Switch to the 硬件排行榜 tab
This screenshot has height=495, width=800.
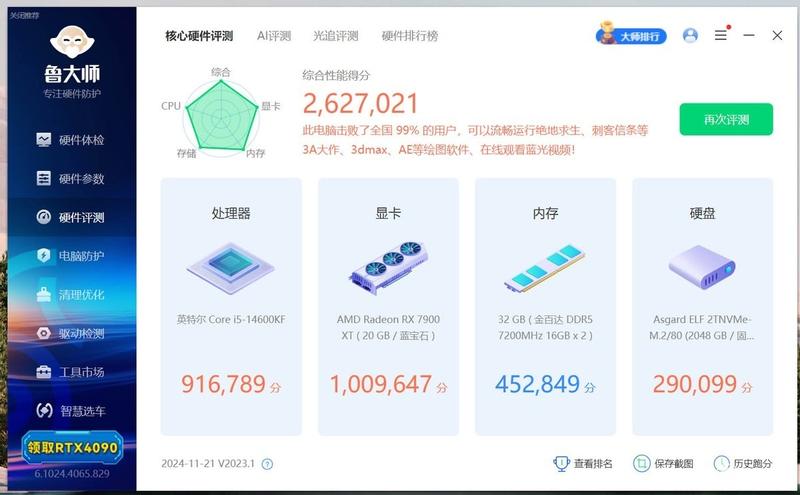point(410,36)
